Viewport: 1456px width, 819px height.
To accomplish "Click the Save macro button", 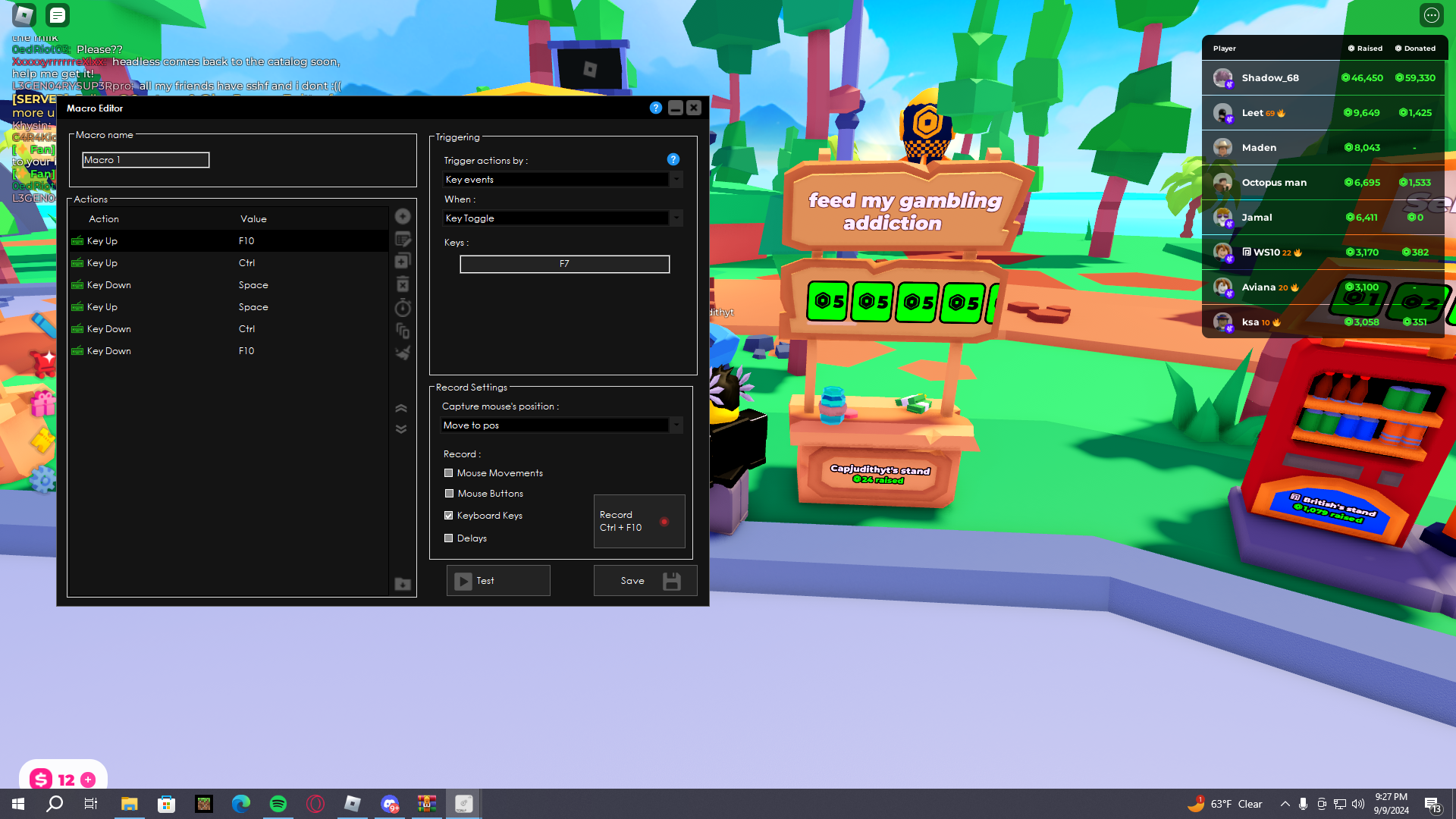I will tap(645, 581).
